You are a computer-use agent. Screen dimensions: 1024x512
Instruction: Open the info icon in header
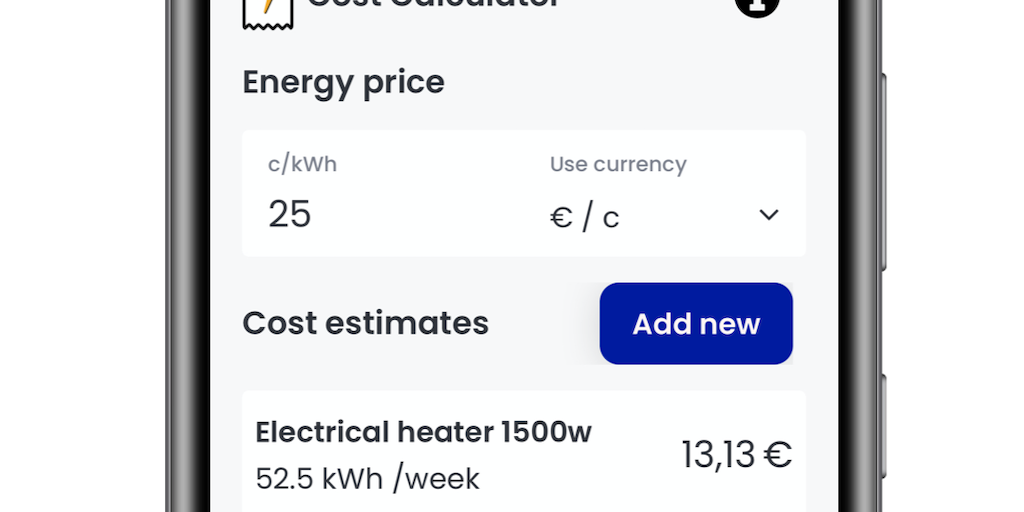(x=757, y=6)
